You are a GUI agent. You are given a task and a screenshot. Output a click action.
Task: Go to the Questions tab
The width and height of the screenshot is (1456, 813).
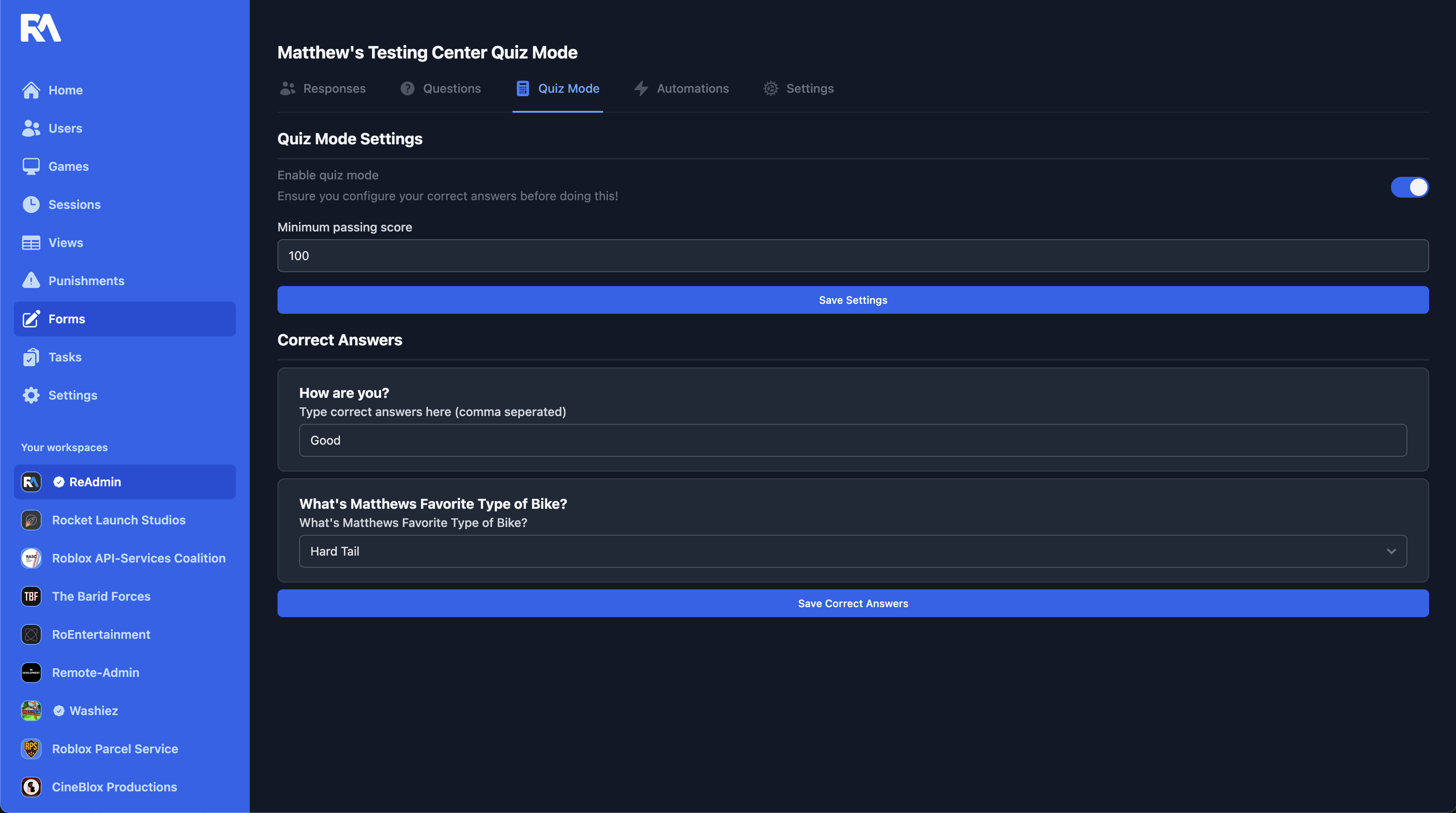440,89
